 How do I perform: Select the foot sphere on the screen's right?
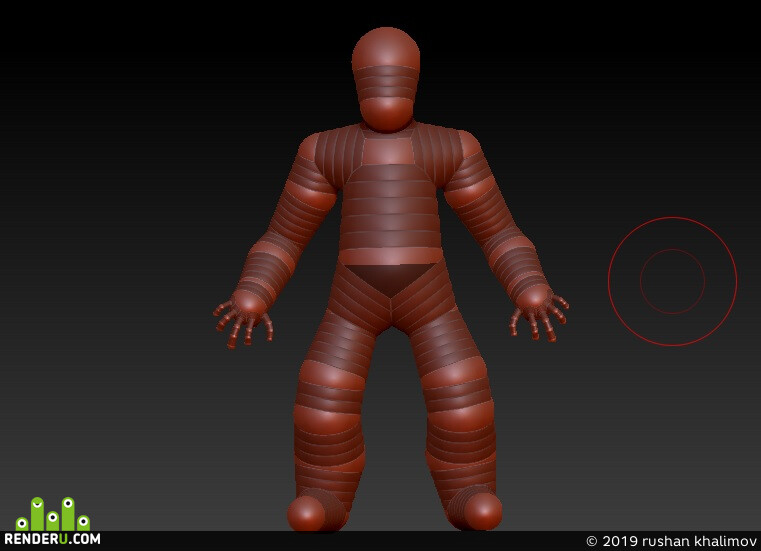(483, 511)
